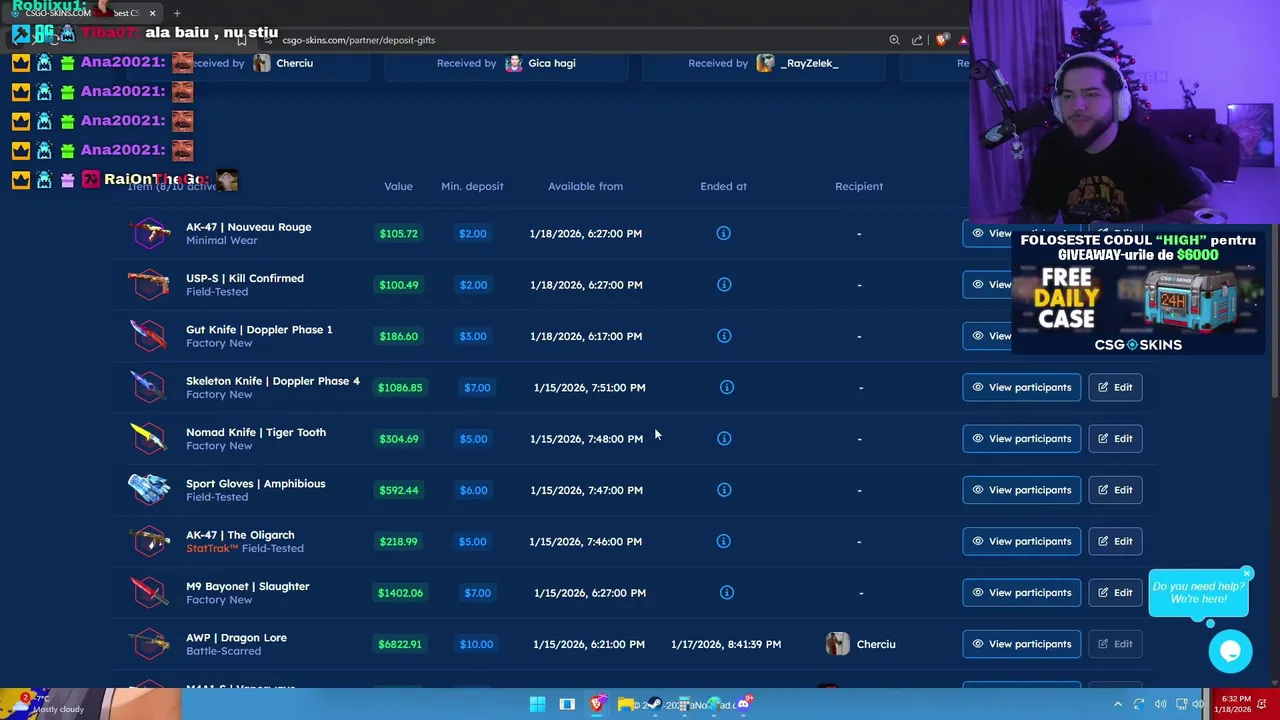Open info icon for Nomad Knife Tiger Tooth

click(724, 438)
